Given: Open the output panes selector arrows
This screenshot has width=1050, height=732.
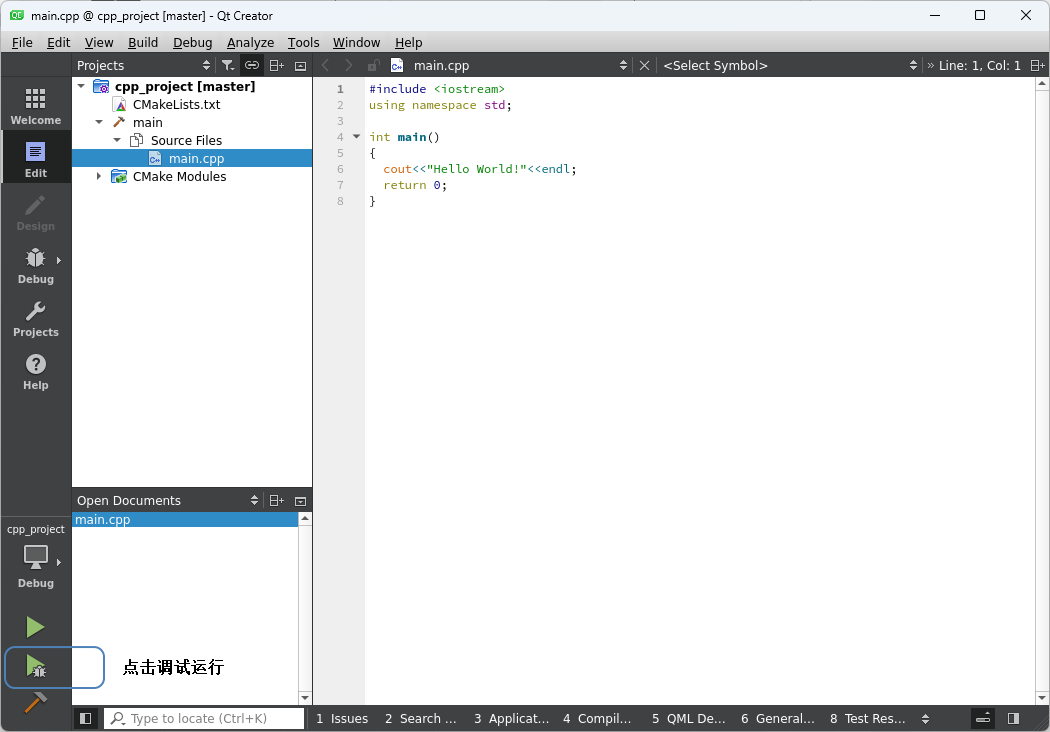Looking at the screenshot, I should point(925,718).
